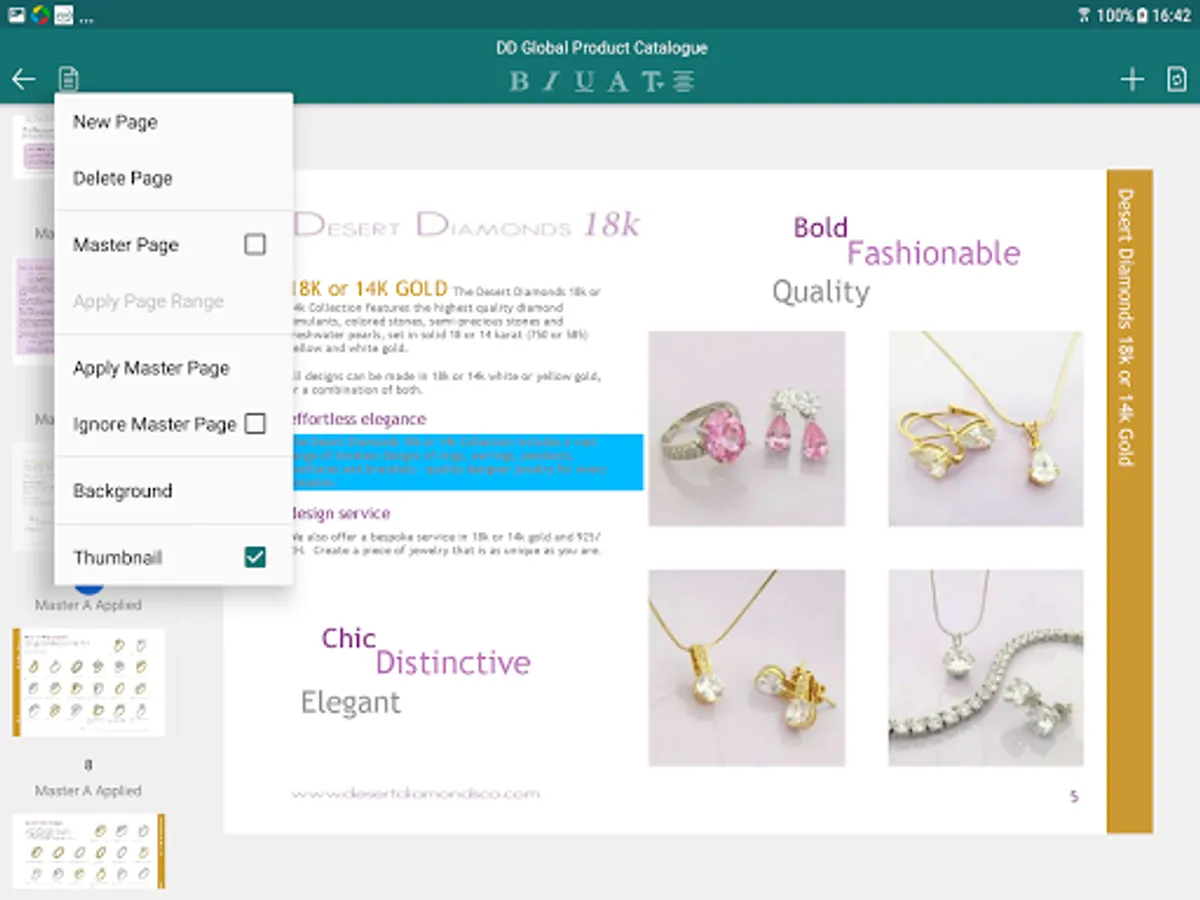Open the page menu document icon
The image size is (1200, 900).
(x=68, y=80)
